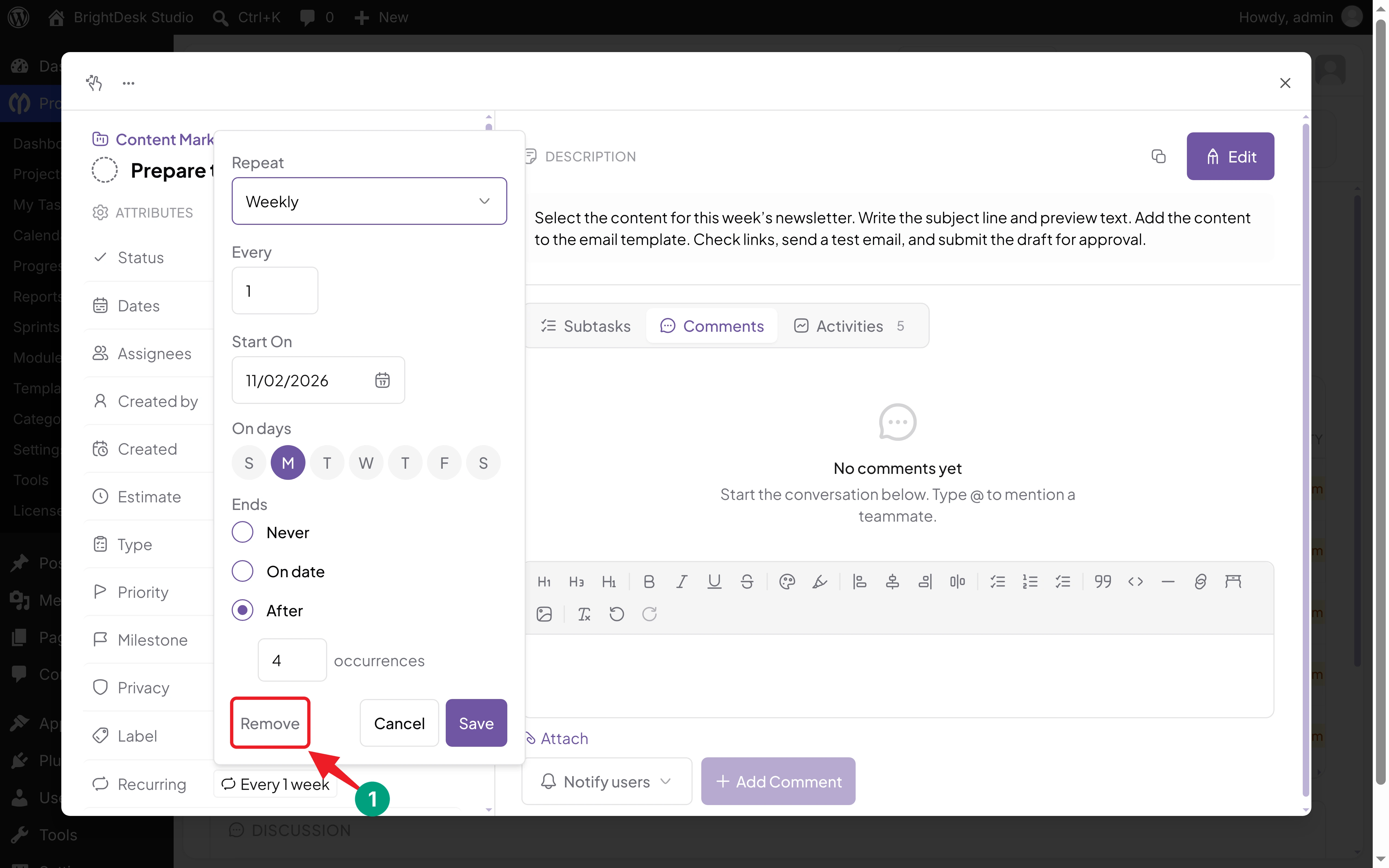The image size is (1389, 868).
Task: Open comments bubble in admin bar
Action: [316, 17]
